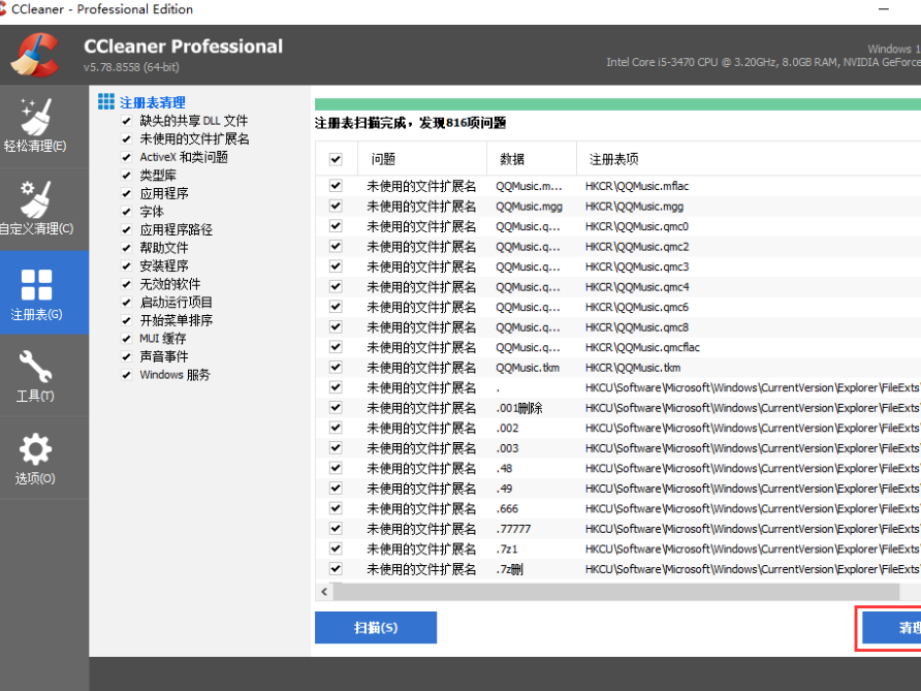The height and width of the screenshot is (691, 921).
Task: Click version text v5.78.8558 (64-bit)
Action: [x=132, y=67]
